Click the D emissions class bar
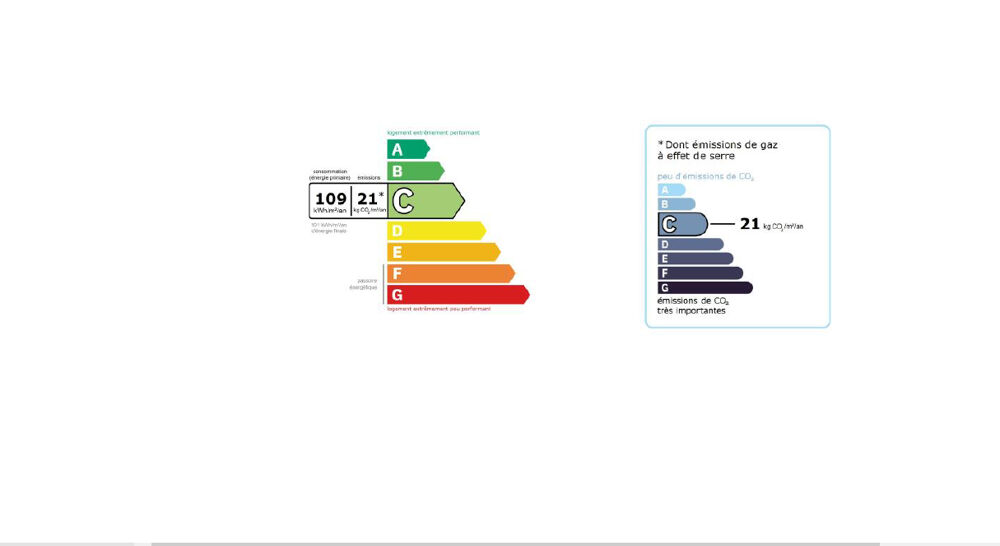Screen dimensions: 1000x546 tap(691, 244)
